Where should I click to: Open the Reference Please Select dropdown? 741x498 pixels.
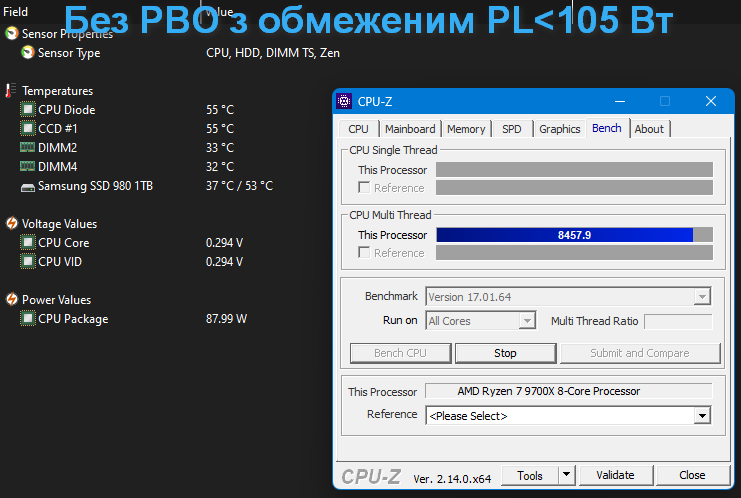[702, 416]
